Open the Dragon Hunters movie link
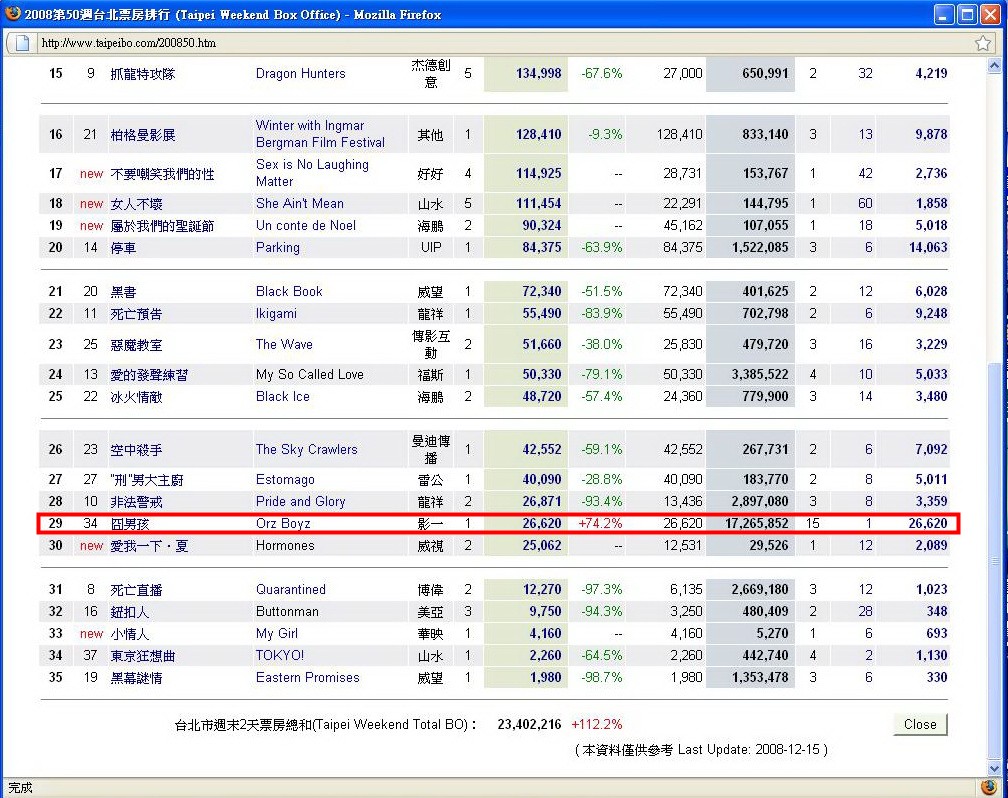Image resolution: width=1008 pixels, height=798 pixels. point(300,73)
